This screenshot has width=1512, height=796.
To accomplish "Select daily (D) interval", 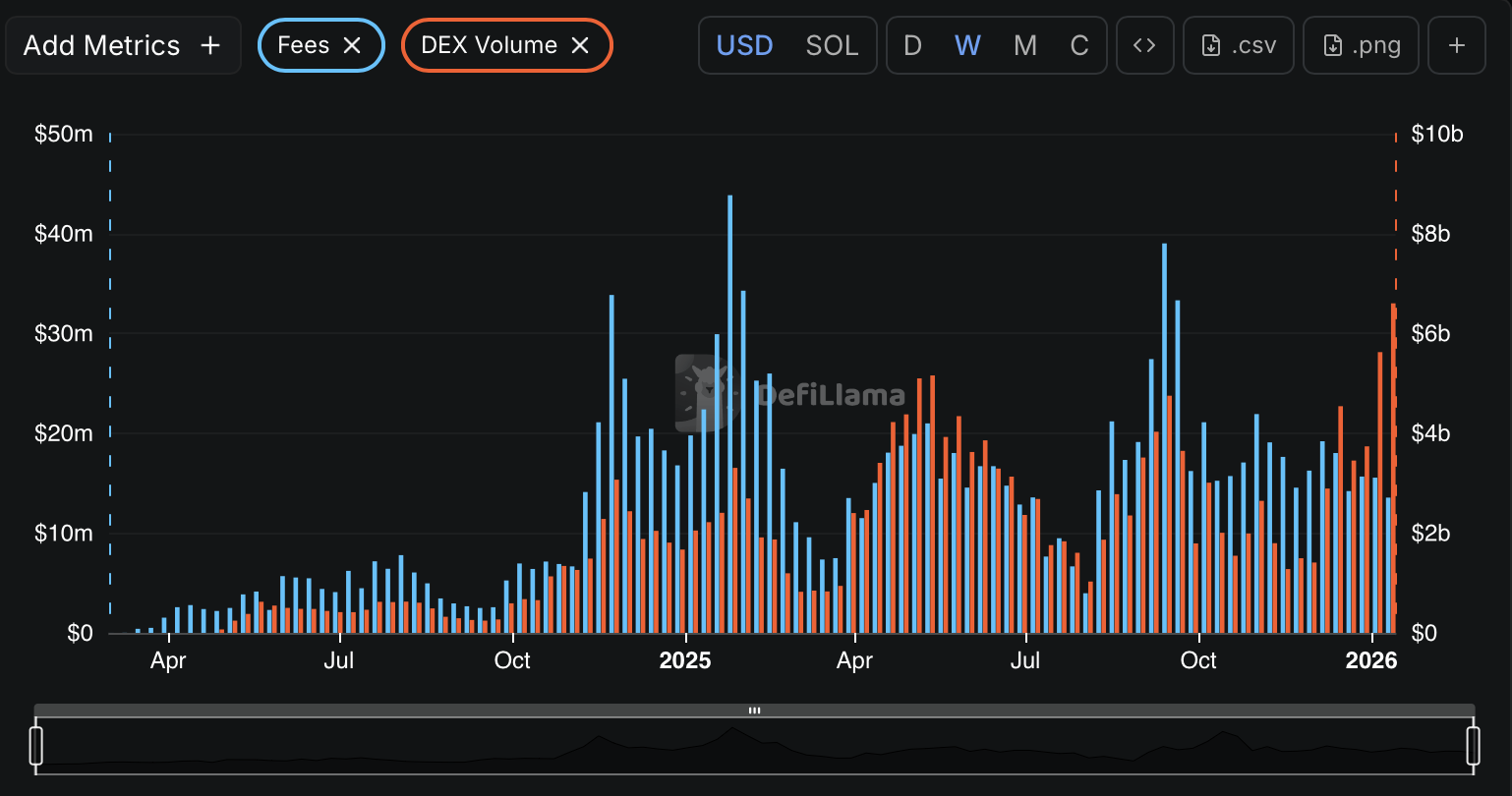I will 912,45.
